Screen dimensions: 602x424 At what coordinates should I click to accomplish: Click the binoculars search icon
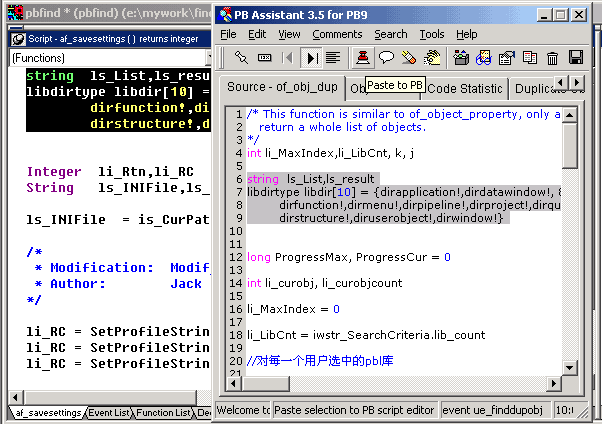pyautogui.click(x=483, y=58)
